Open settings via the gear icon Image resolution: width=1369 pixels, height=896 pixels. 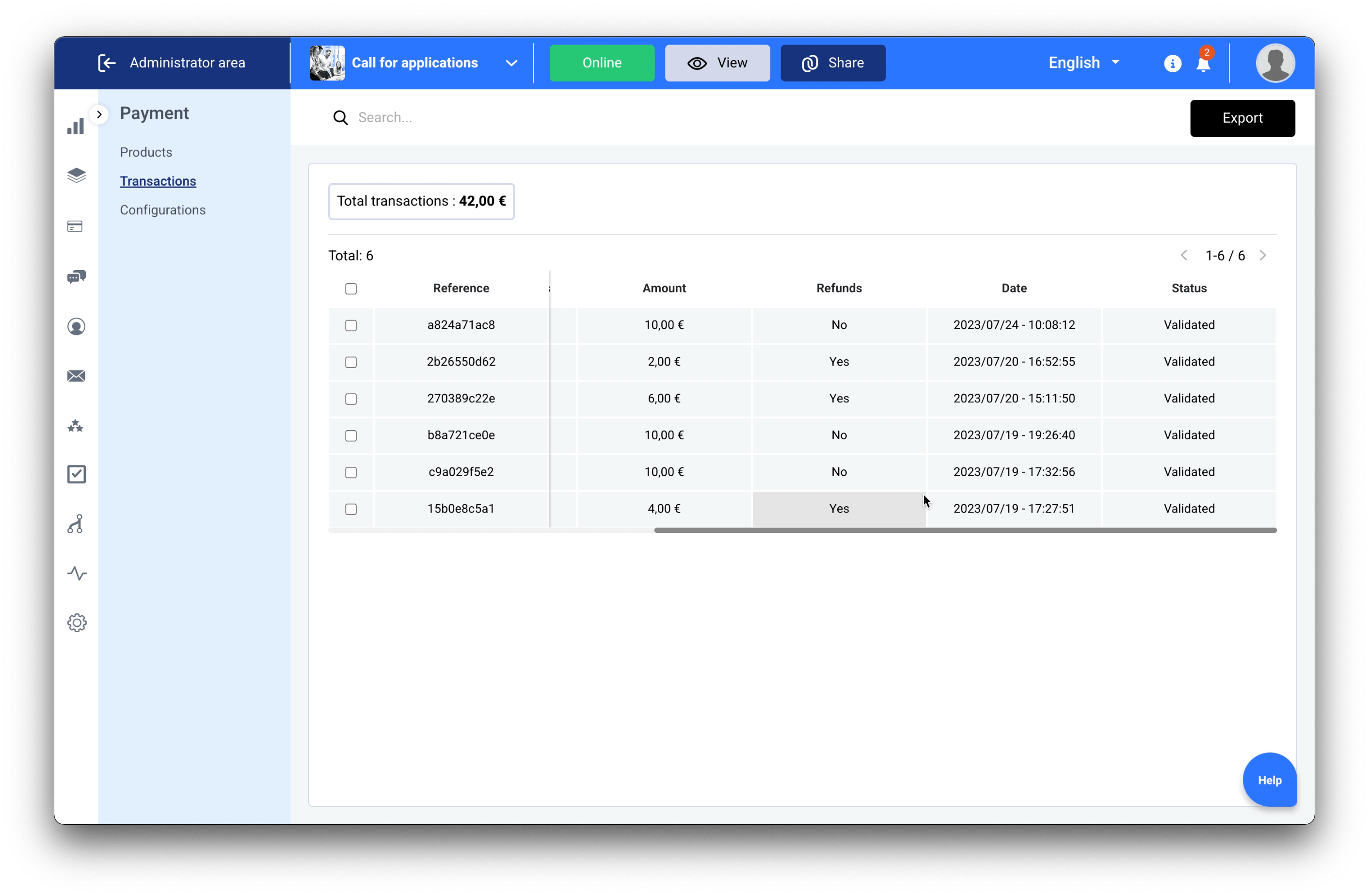77,622
